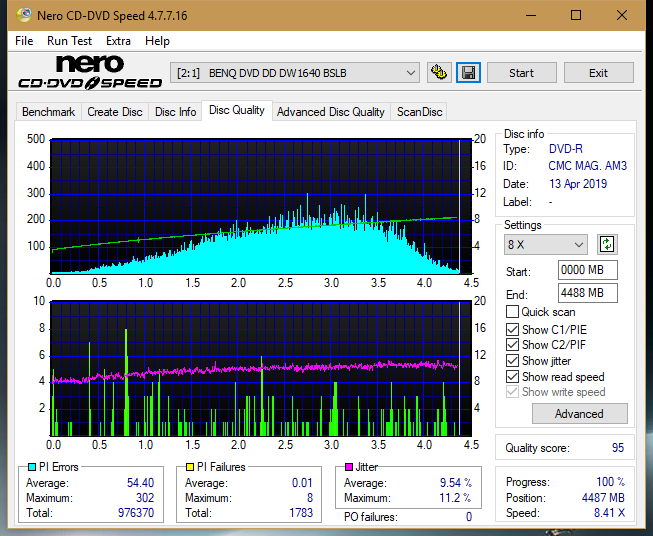The height and width of the screenshot is (536, 653).
Task: Click Jitter average 9.54 %
Action: 456,483
